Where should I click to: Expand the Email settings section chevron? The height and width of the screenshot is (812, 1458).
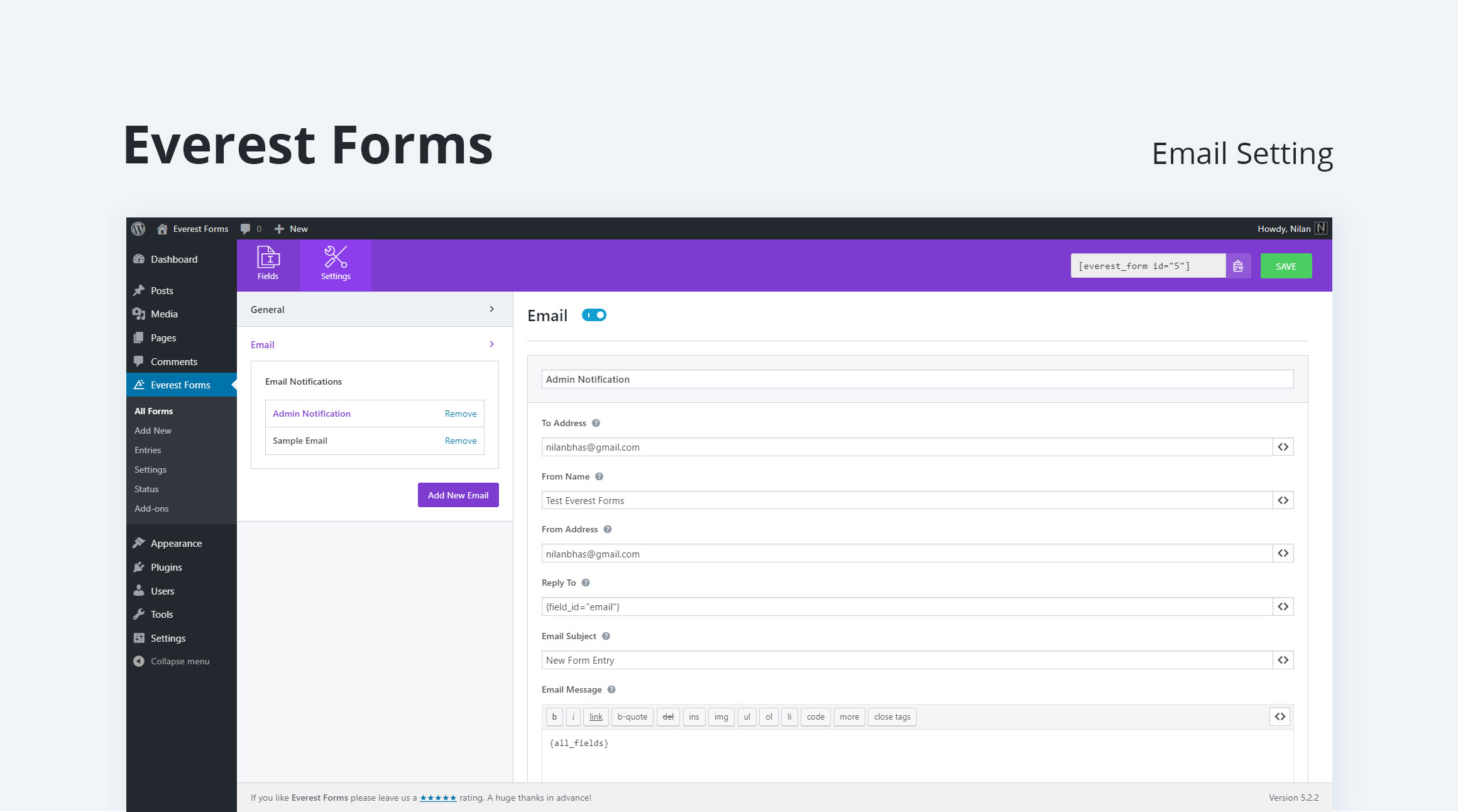[x=492, y=345]
